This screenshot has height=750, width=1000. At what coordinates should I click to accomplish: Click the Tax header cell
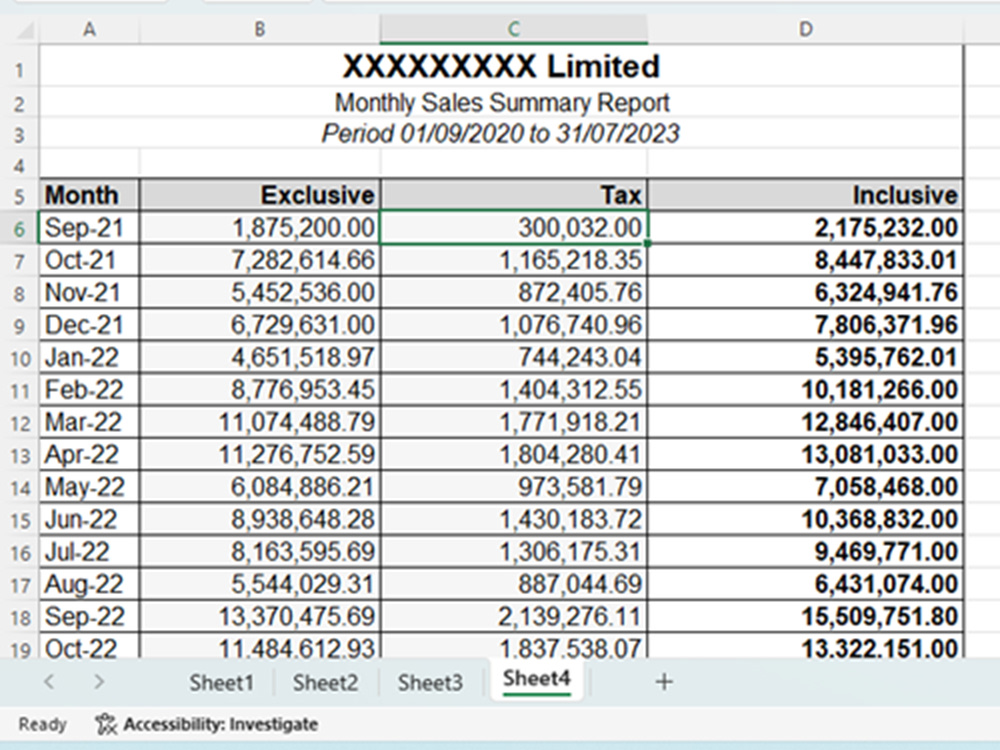pyautogui.click(x=514, y=195)
